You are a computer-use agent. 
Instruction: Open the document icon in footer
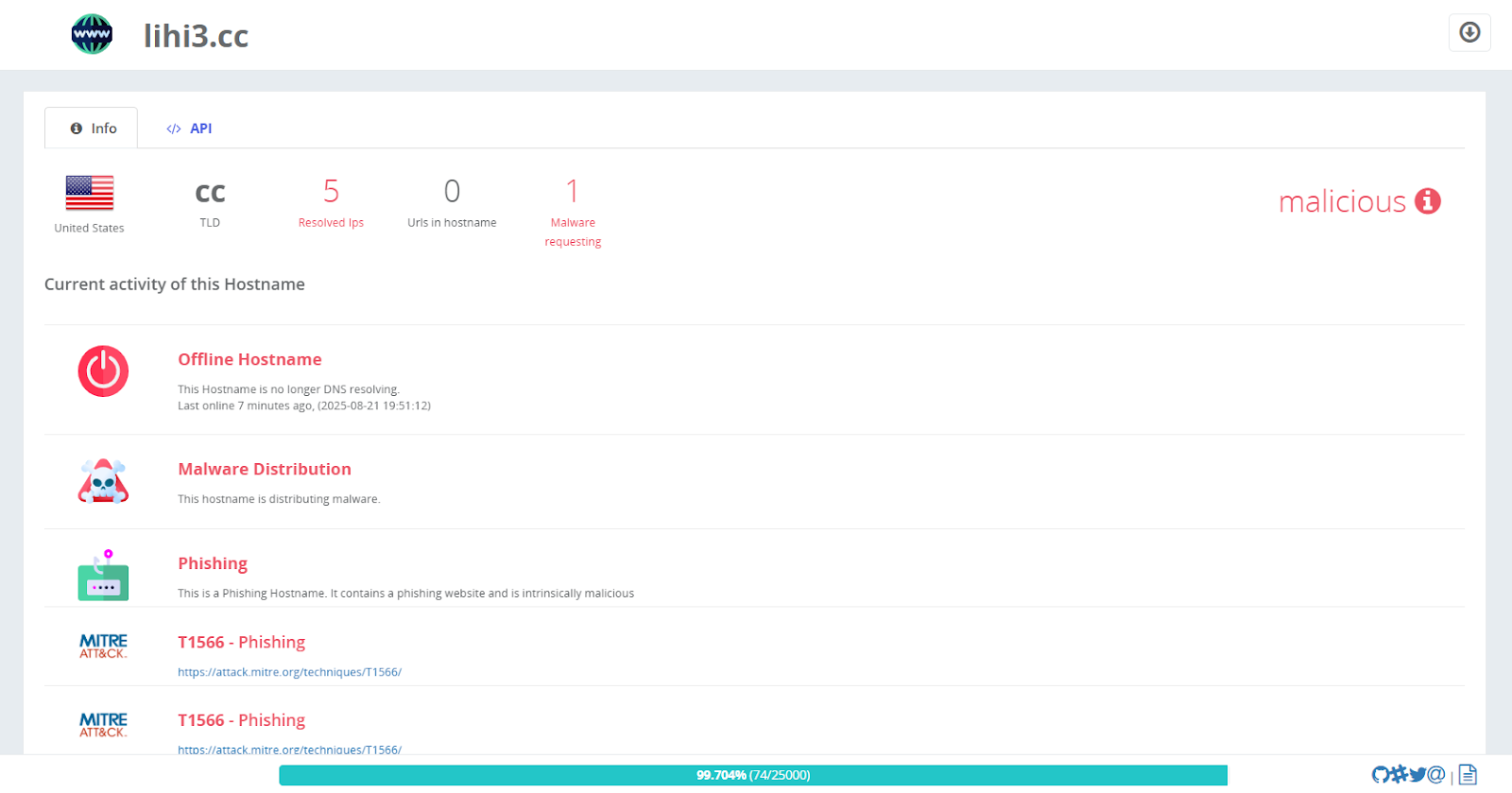coord(1468,775)
